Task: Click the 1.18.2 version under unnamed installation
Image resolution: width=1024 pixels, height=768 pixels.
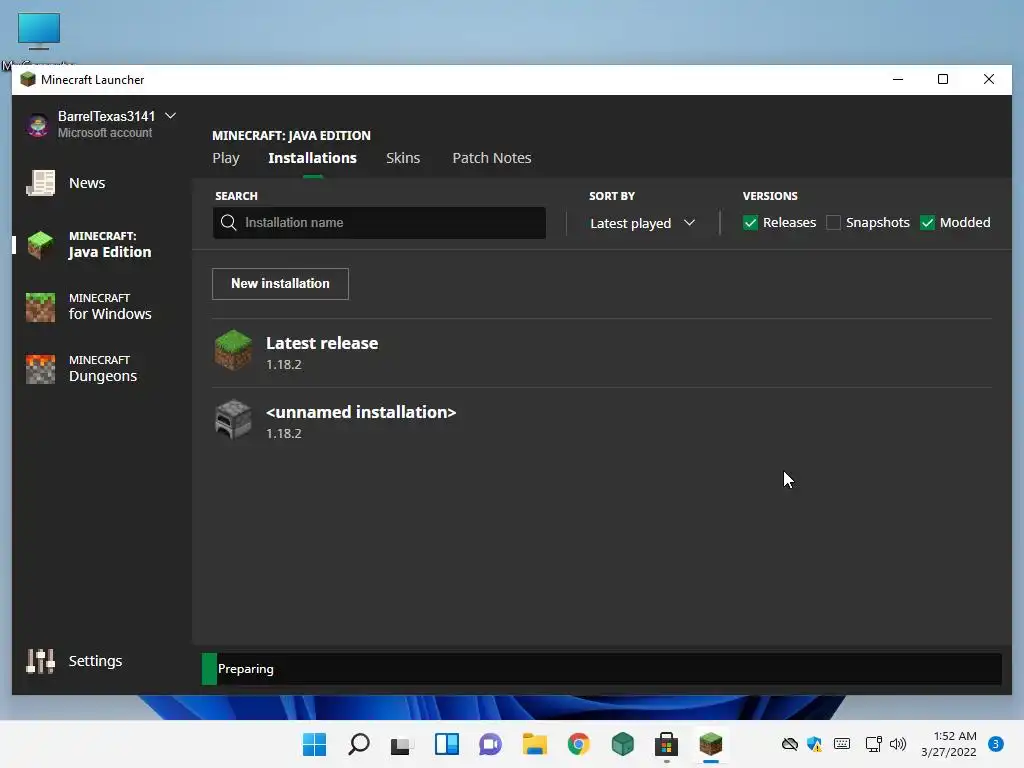Action: (283, 434)
